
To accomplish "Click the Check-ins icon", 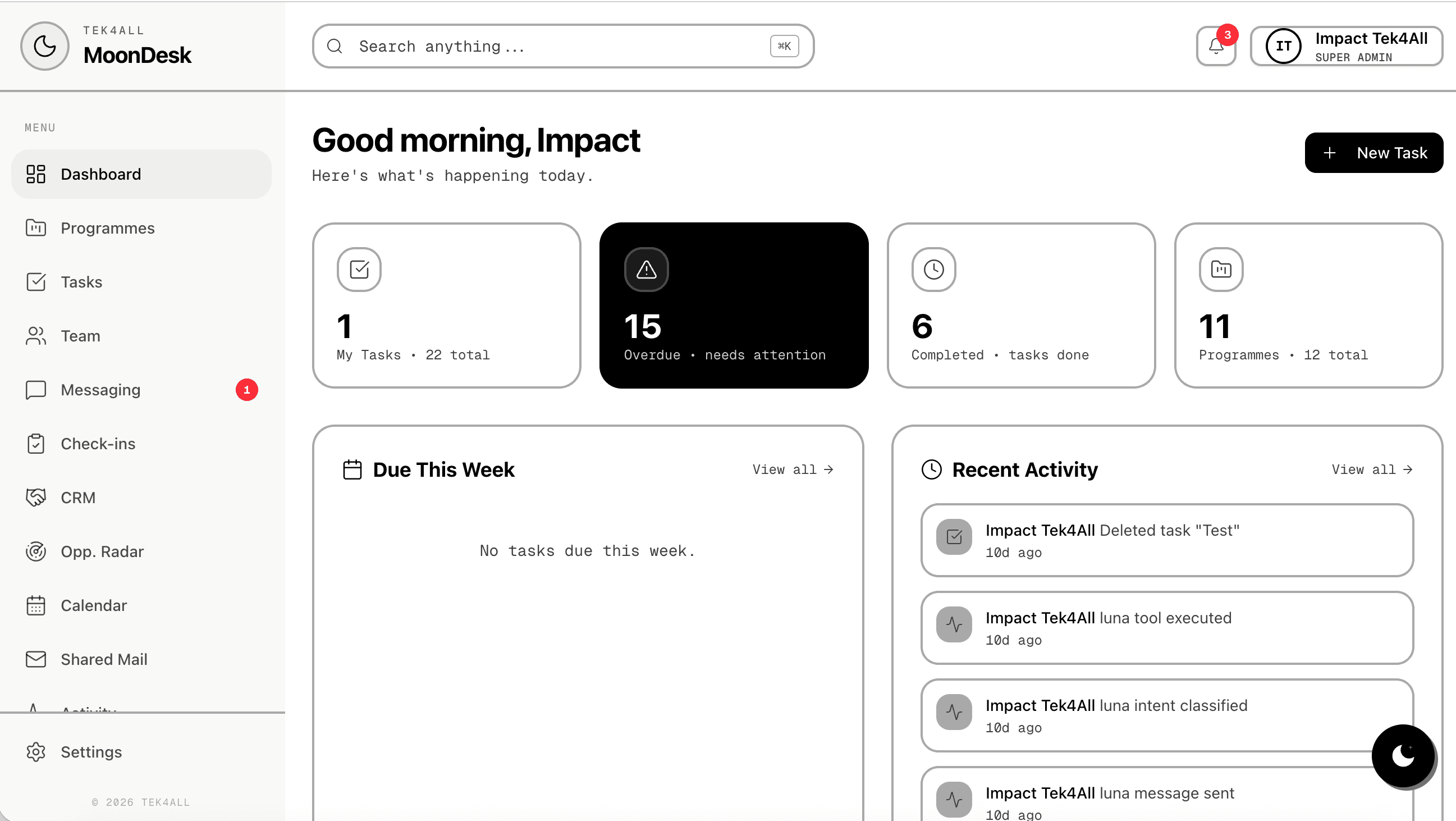I will 35,443.
